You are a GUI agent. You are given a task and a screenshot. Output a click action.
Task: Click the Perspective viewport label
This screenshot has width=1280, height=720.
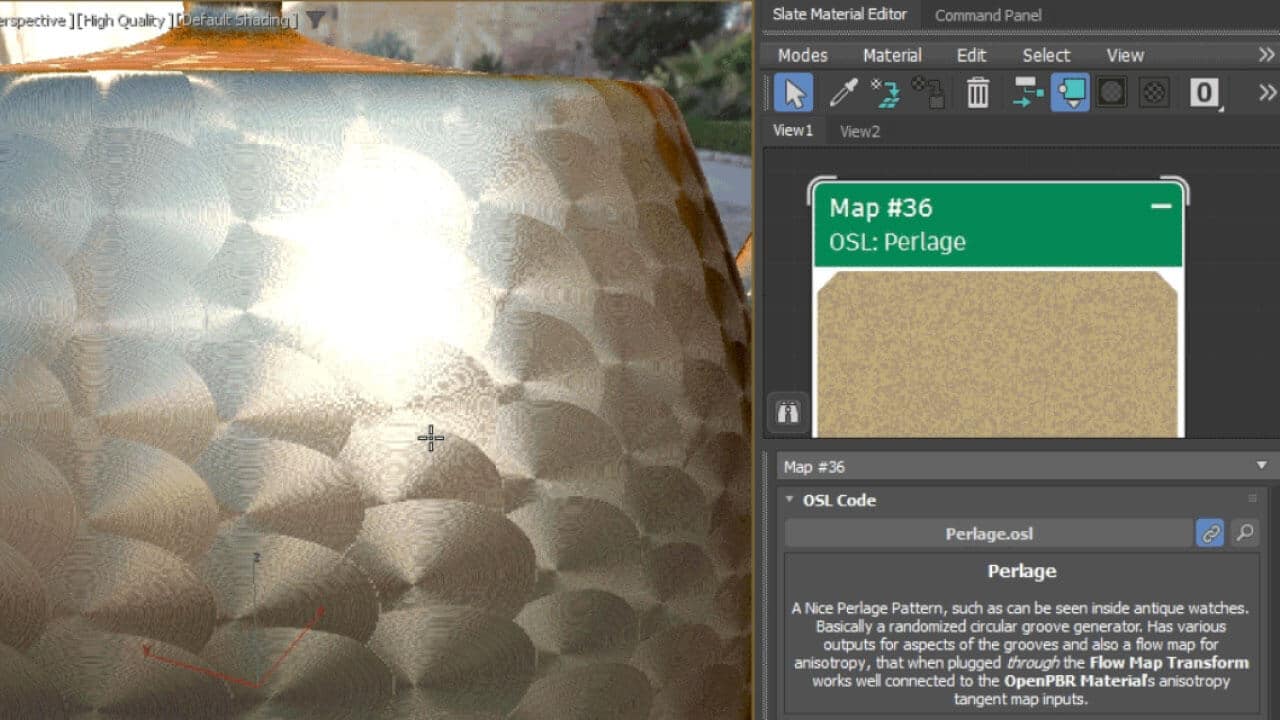pos(34,20)
